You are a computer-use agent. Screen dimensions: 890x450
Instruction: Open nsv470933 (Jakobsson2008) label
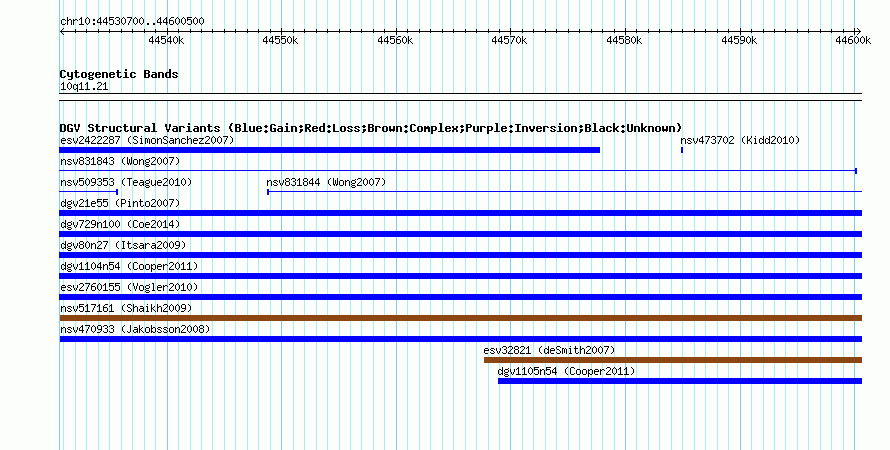[x=135, y=329]
